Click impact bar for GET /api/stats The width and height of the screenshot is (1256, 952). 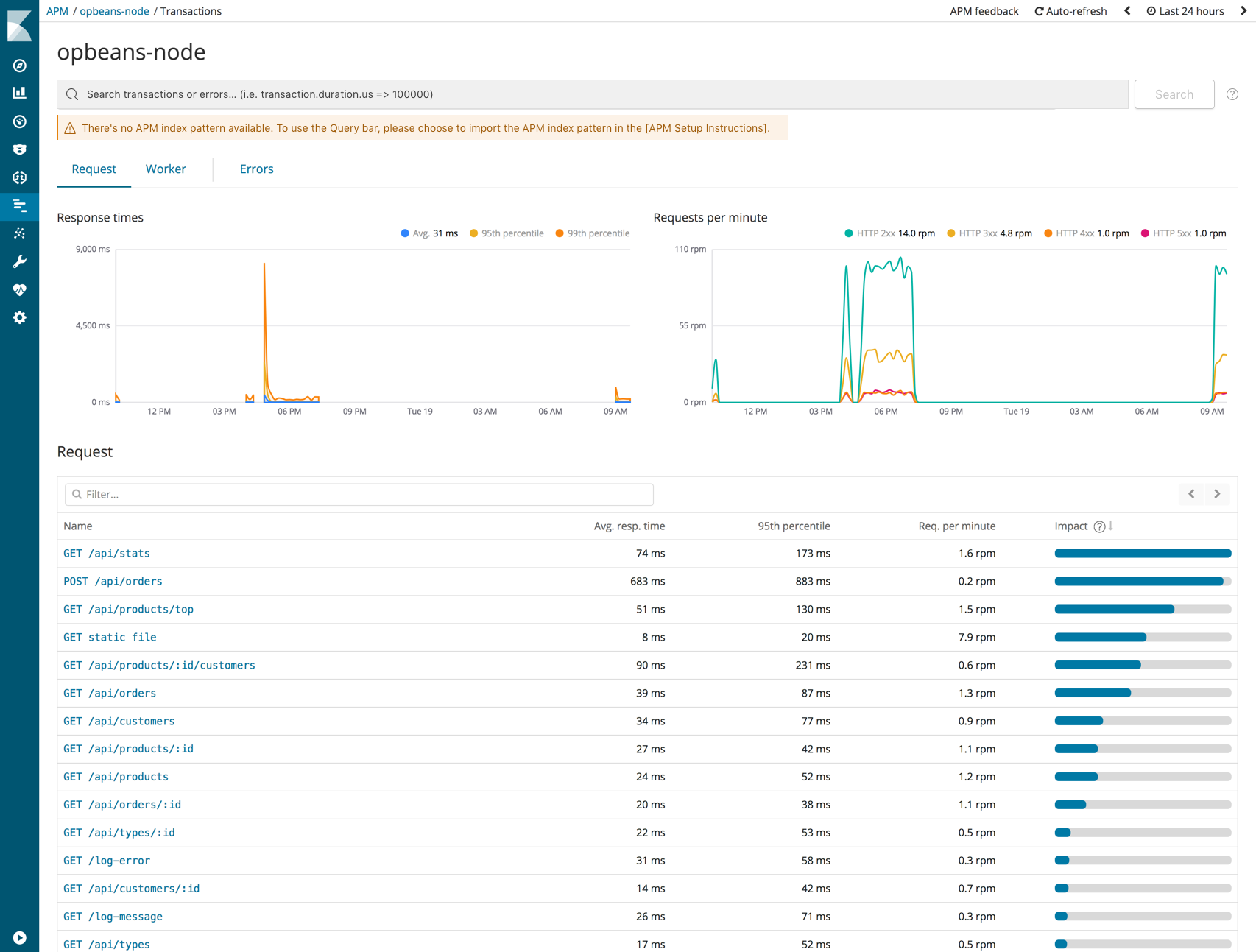click(1143, 554)
